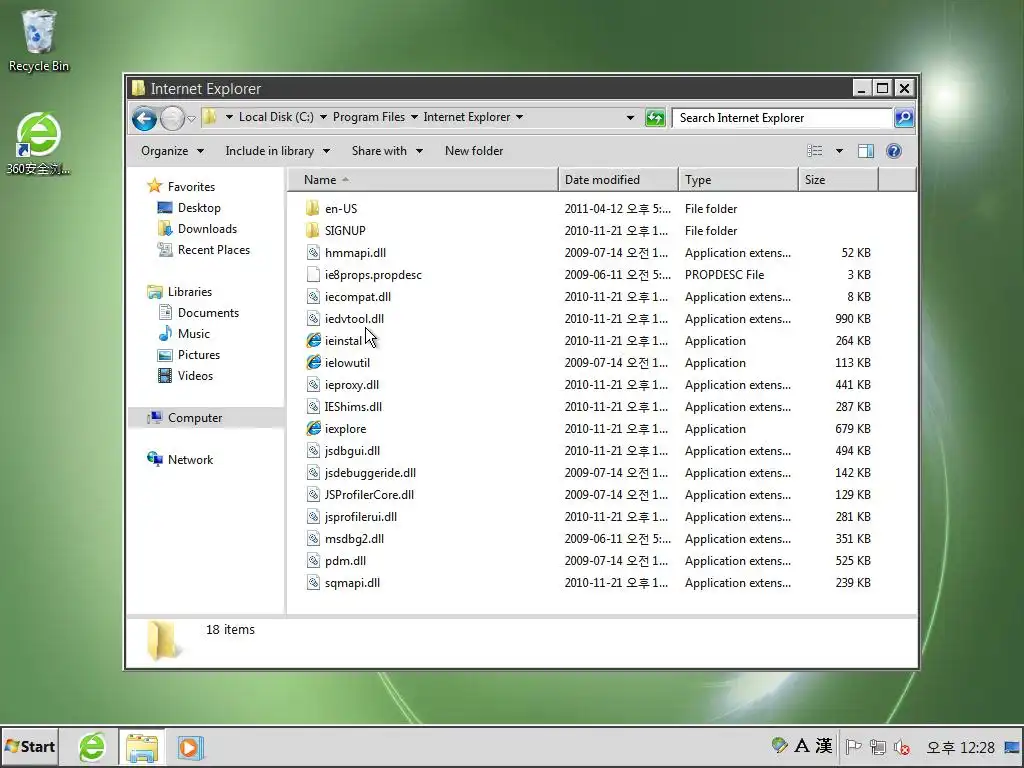Click the New folder button

pyautogui.click(x=474, y=151)
